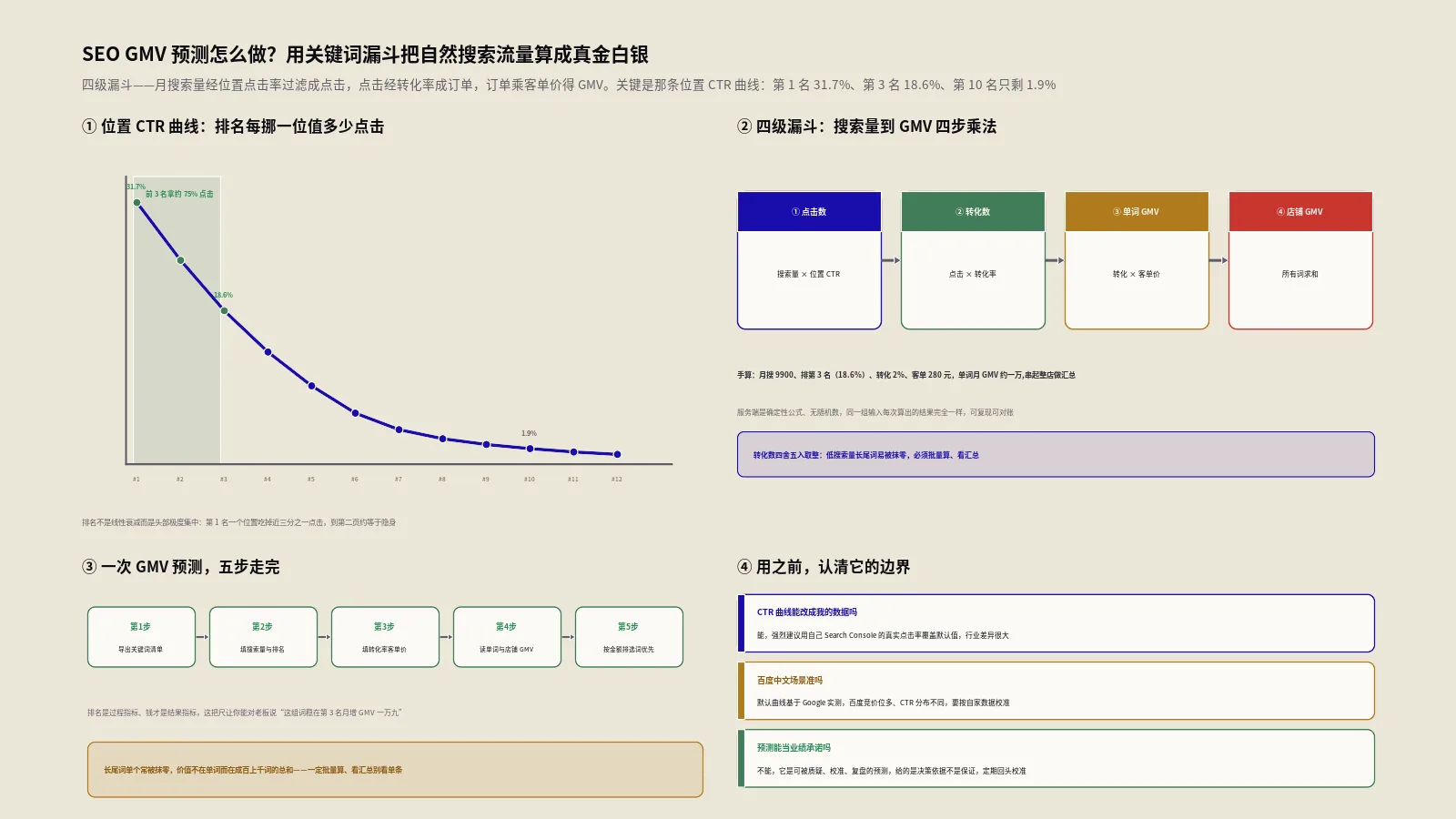Screen dimensions: 1456x819
Task: Click the #4 axis tick label
Action: 268,479
